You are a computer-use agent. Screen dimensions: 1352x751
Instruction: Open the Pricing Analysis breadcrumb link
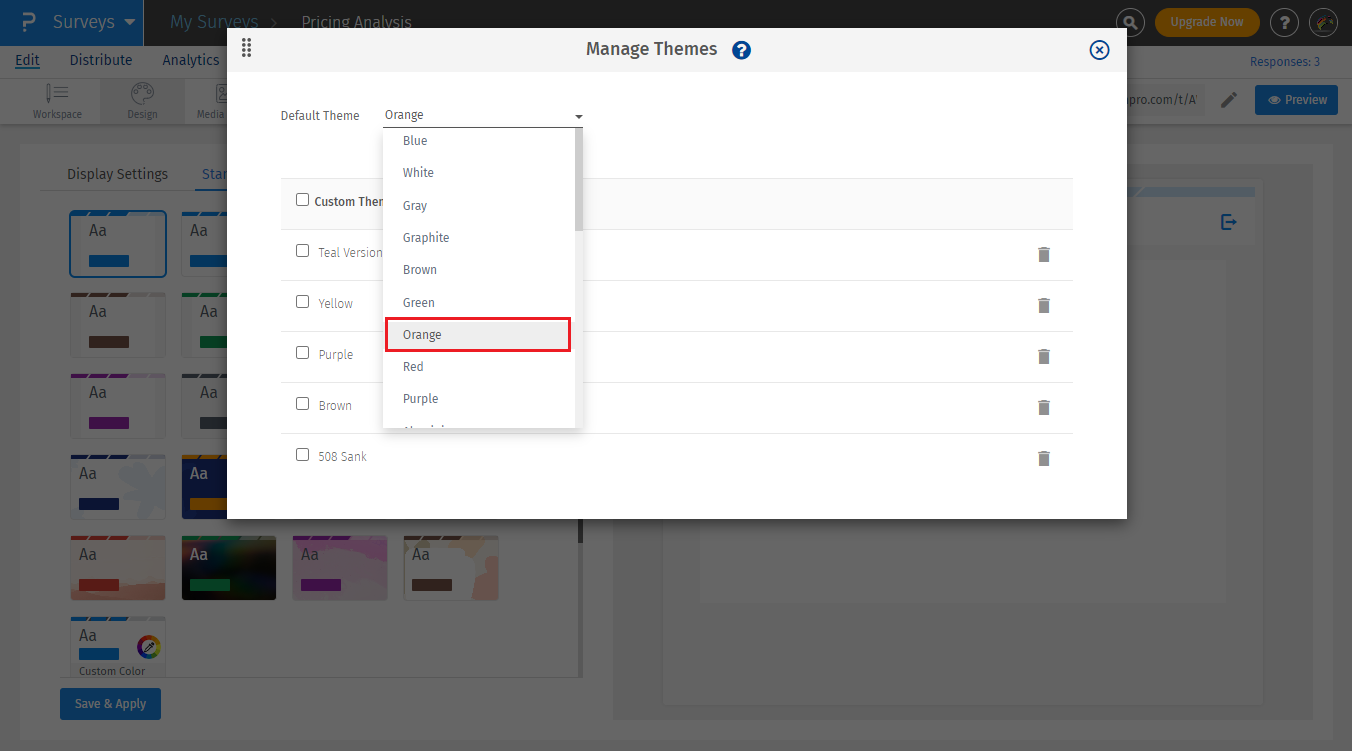click(x=356, y=22)
